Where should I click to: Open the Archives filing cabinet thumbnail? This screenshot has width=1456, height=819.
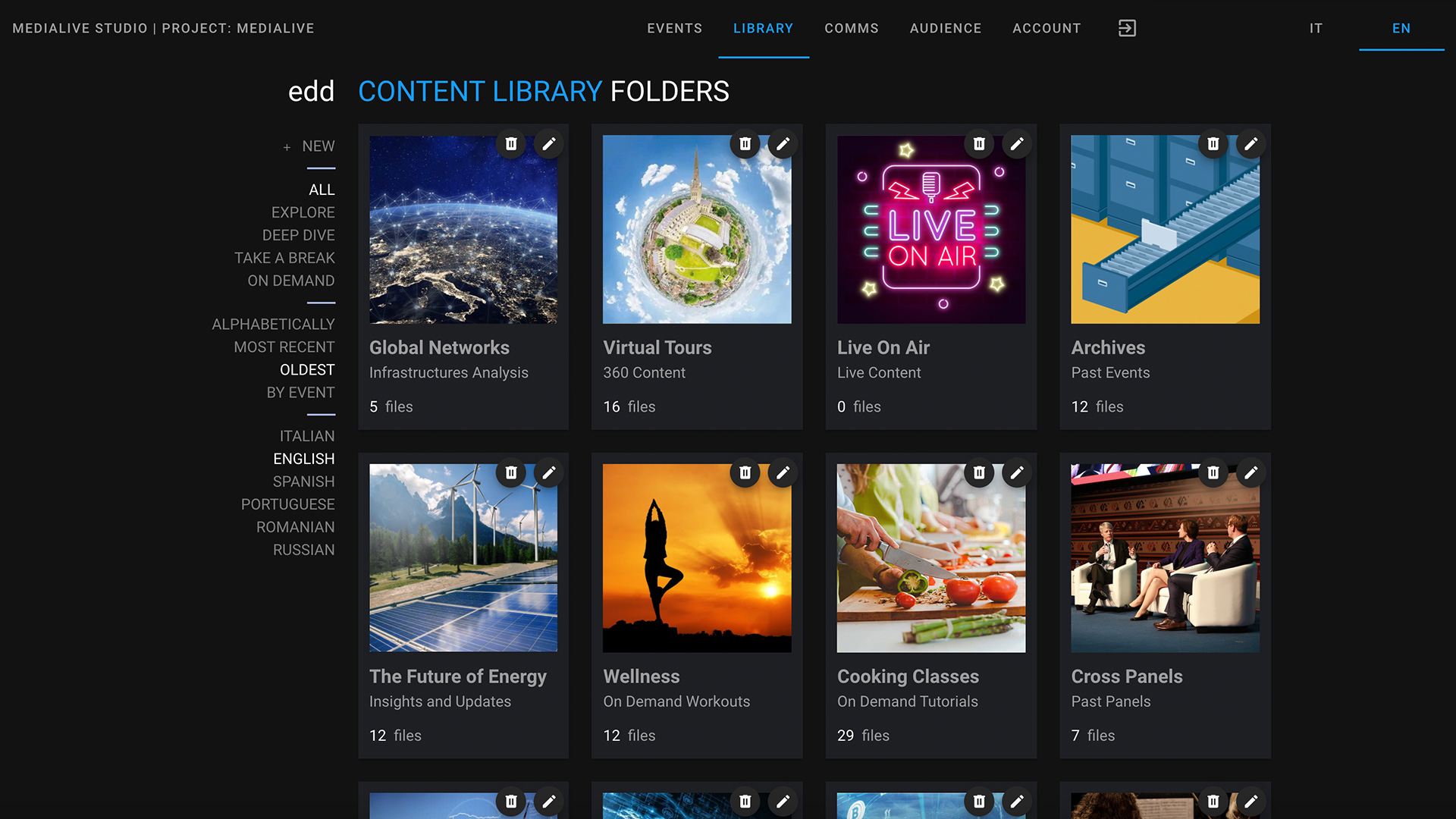(x=1165, y=230)
